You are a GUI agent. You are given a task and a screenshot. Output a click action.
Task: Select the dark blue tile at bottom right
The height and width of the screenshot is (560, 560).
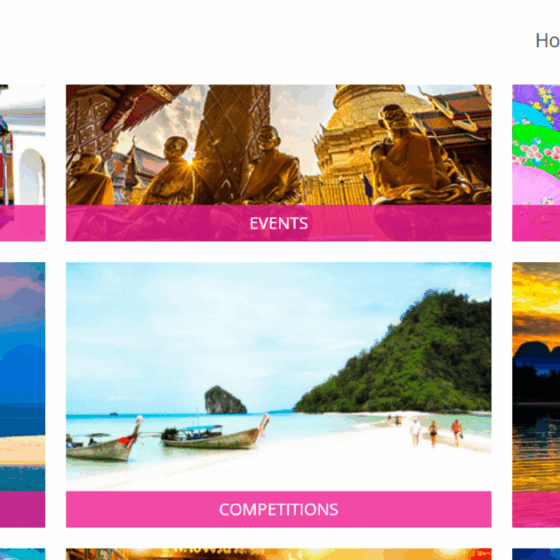(x=536, y=554)
